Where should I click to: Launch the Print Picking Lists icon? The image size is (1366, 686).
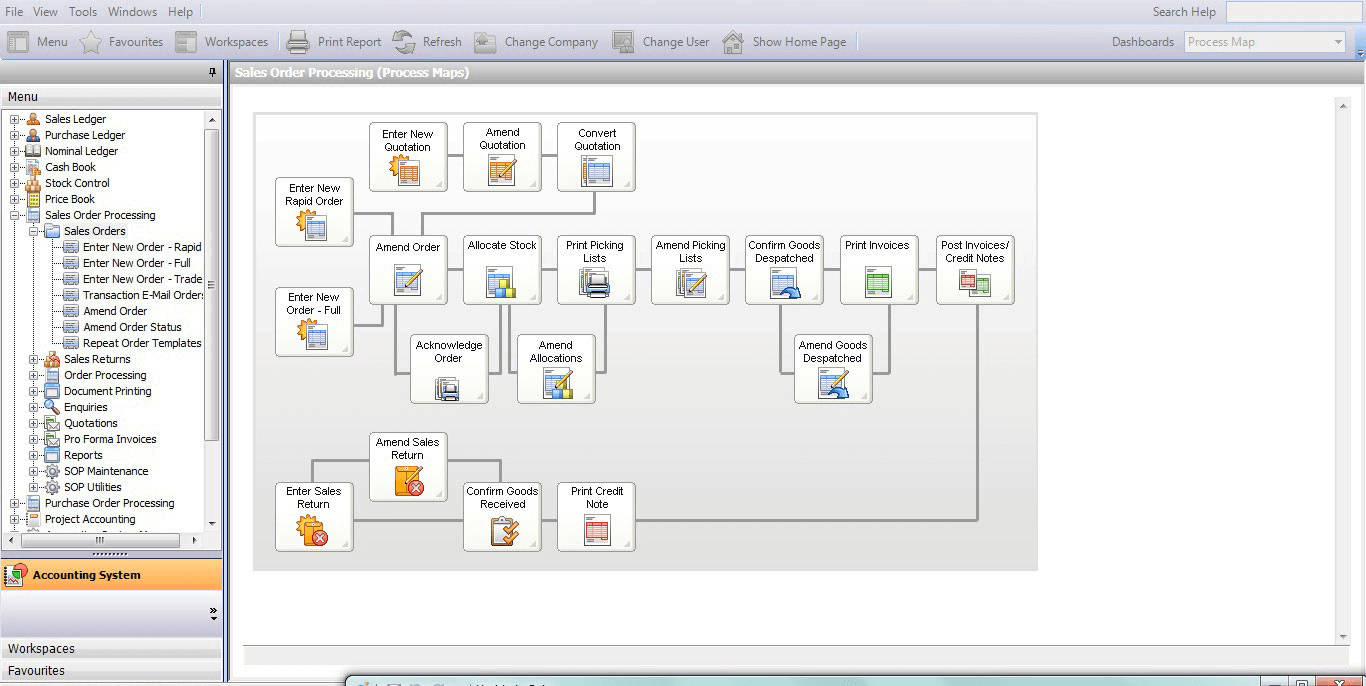click(595, 270)
